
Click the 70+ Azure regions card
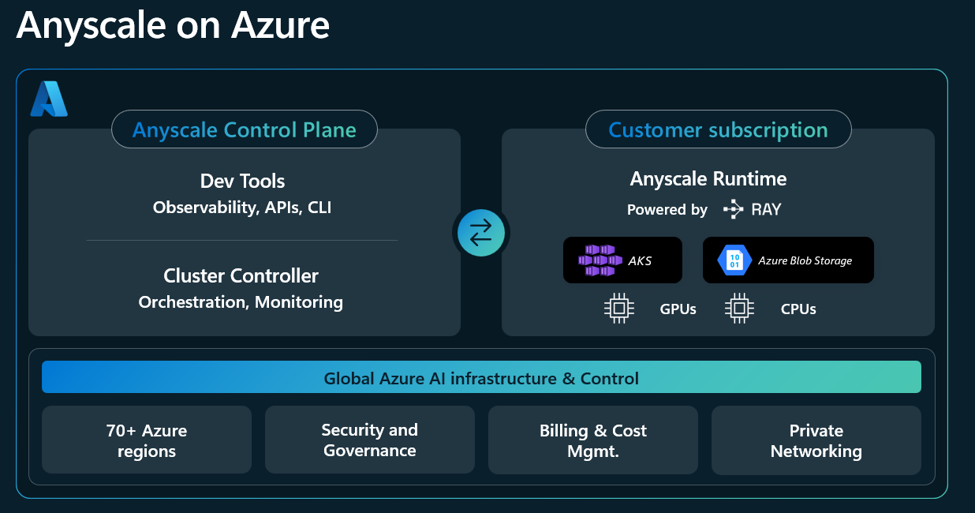click(147, 440)
